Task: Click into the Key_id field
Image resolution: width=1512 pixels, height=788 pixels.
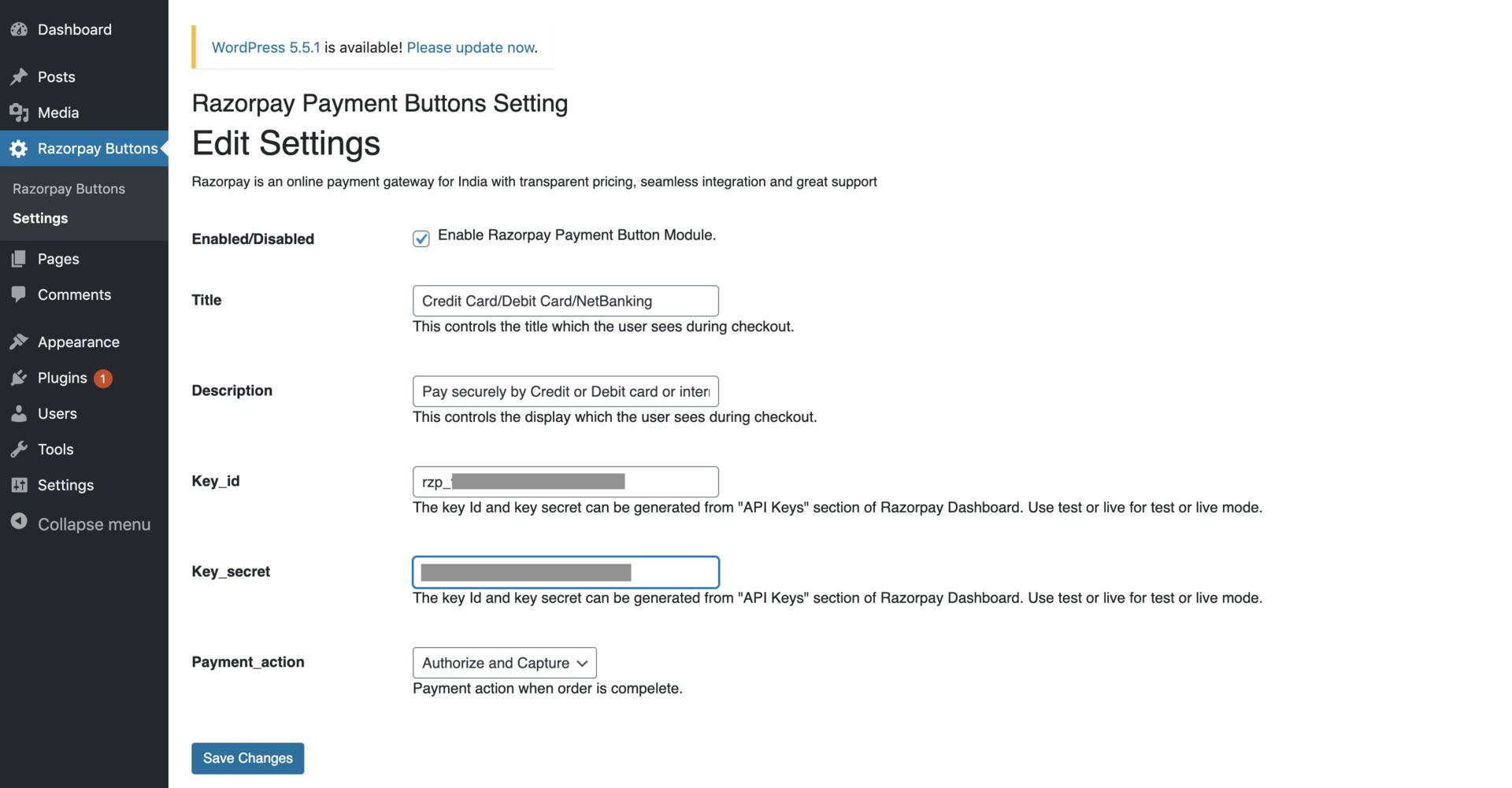Action: point(565,482)
